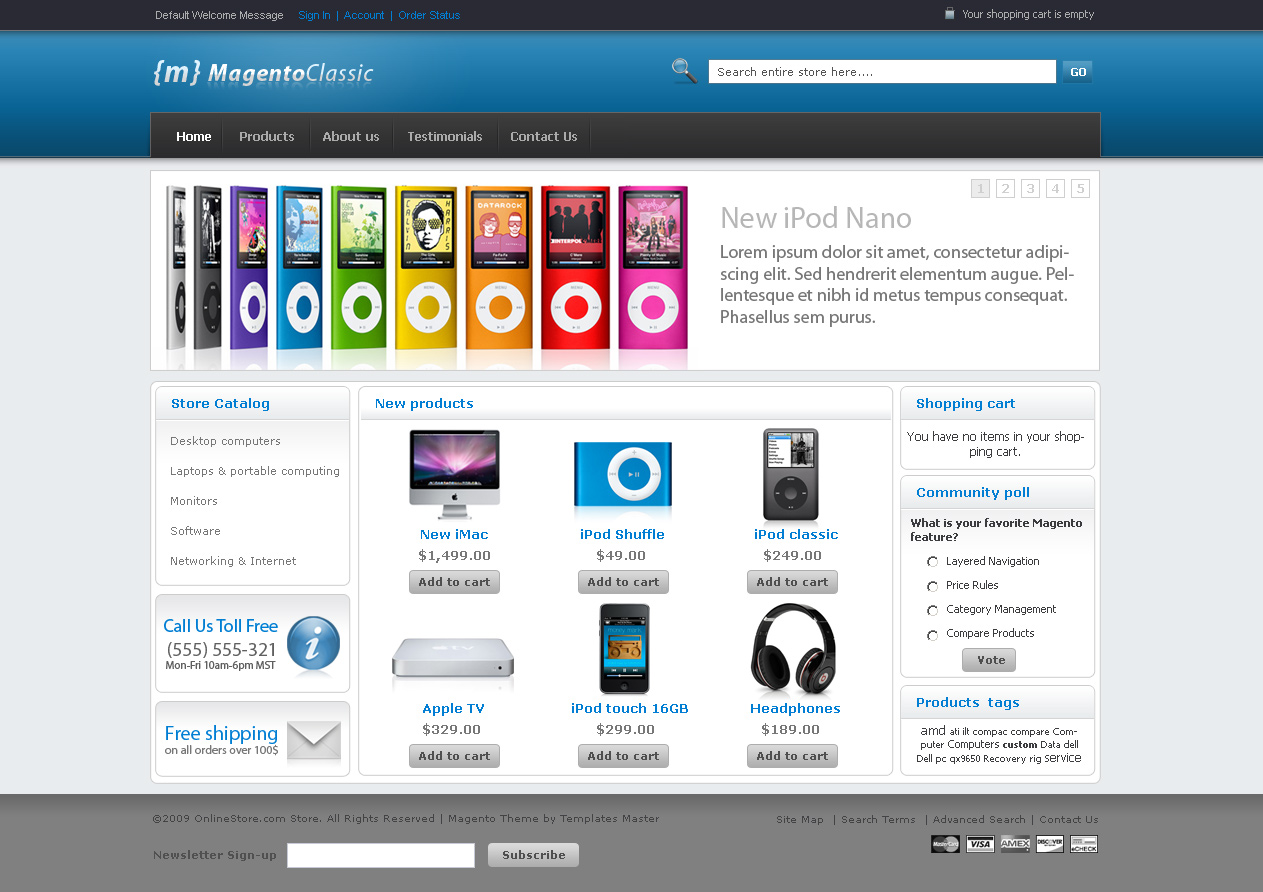Open Laptops & portable computing category
The image size is (1263, 892).
coord(255,471)
